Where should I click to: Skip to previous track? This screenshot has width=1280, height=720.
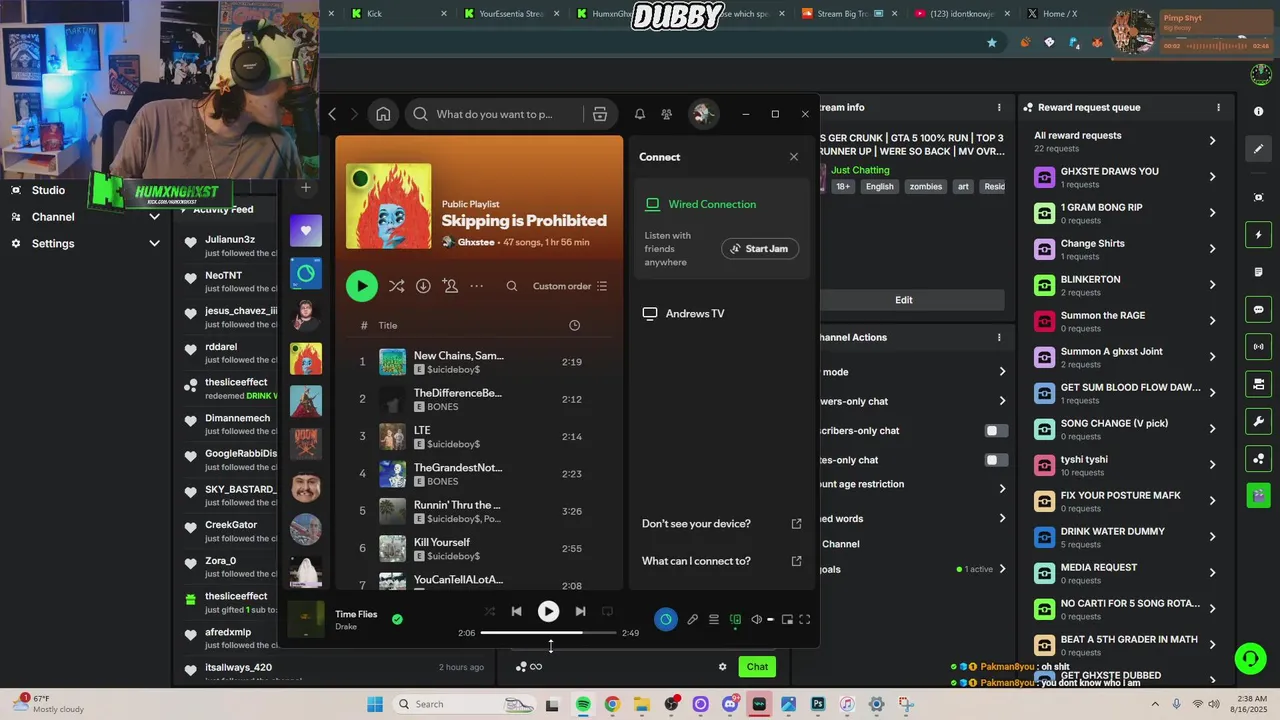[516, 611]
